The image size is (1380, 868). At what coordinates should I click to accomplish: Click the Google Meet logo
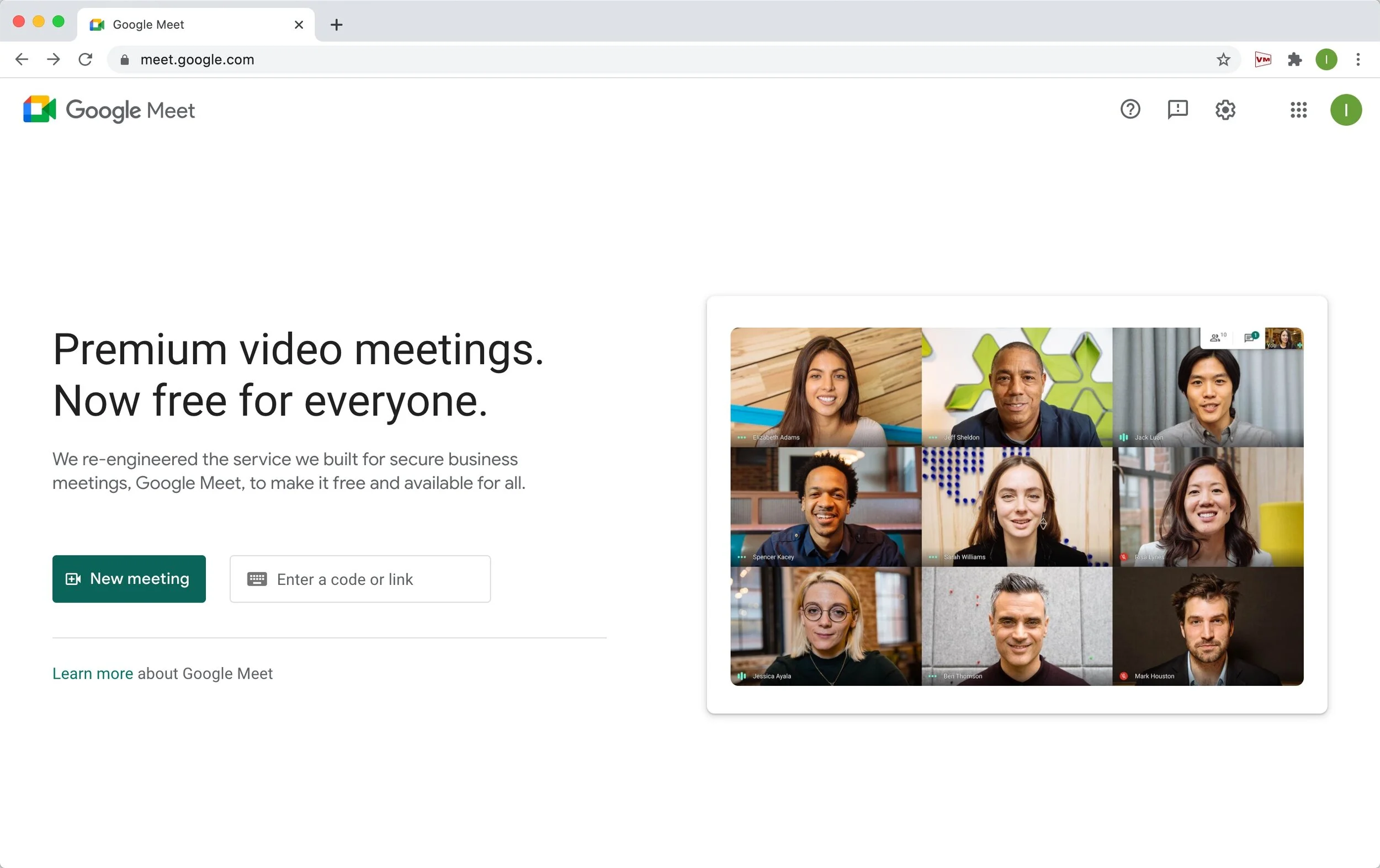tap(109, 109)
